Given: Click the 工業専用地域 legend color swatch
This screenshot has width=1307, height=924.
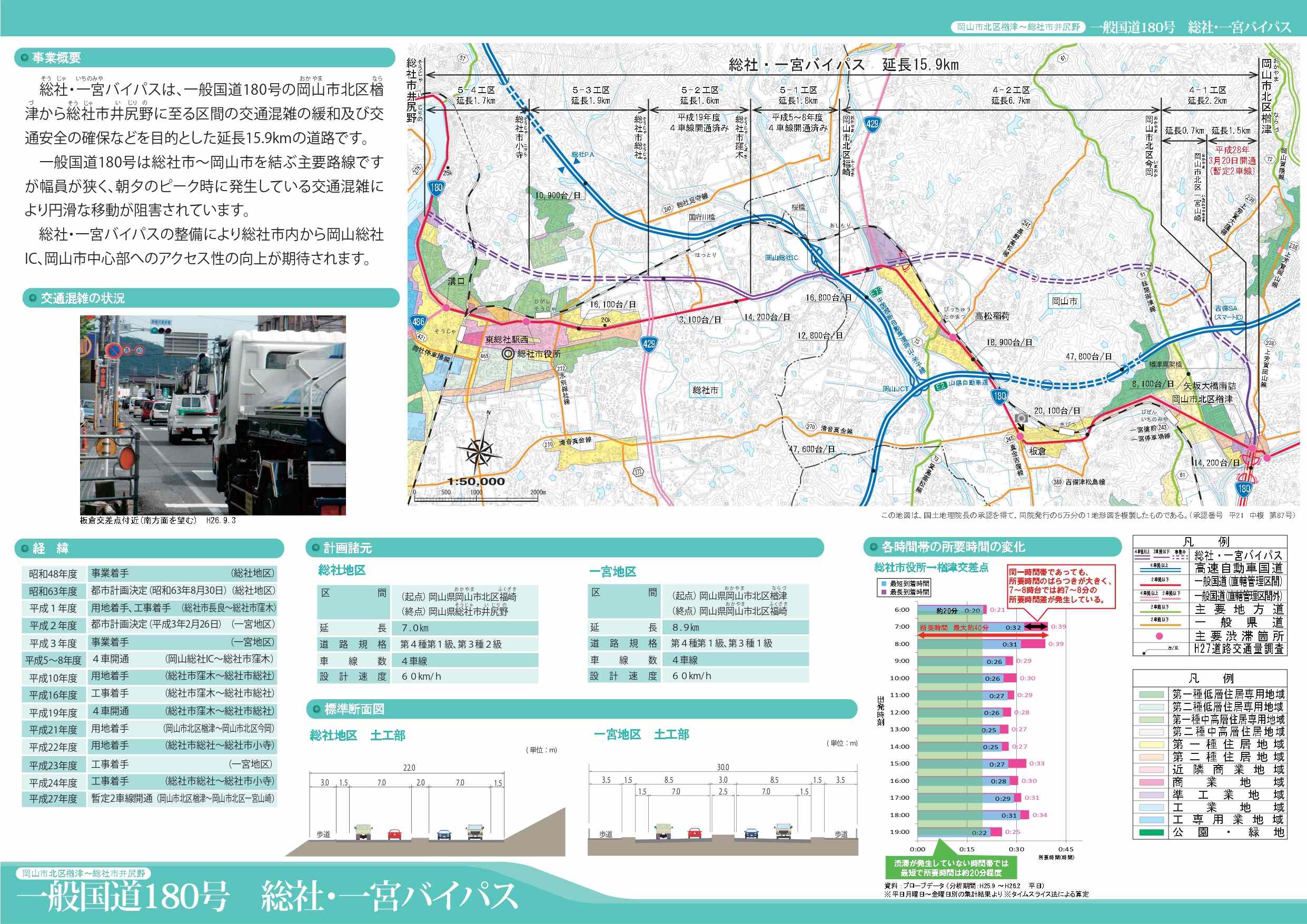Looking at the screenshot, I should 1152,820.
